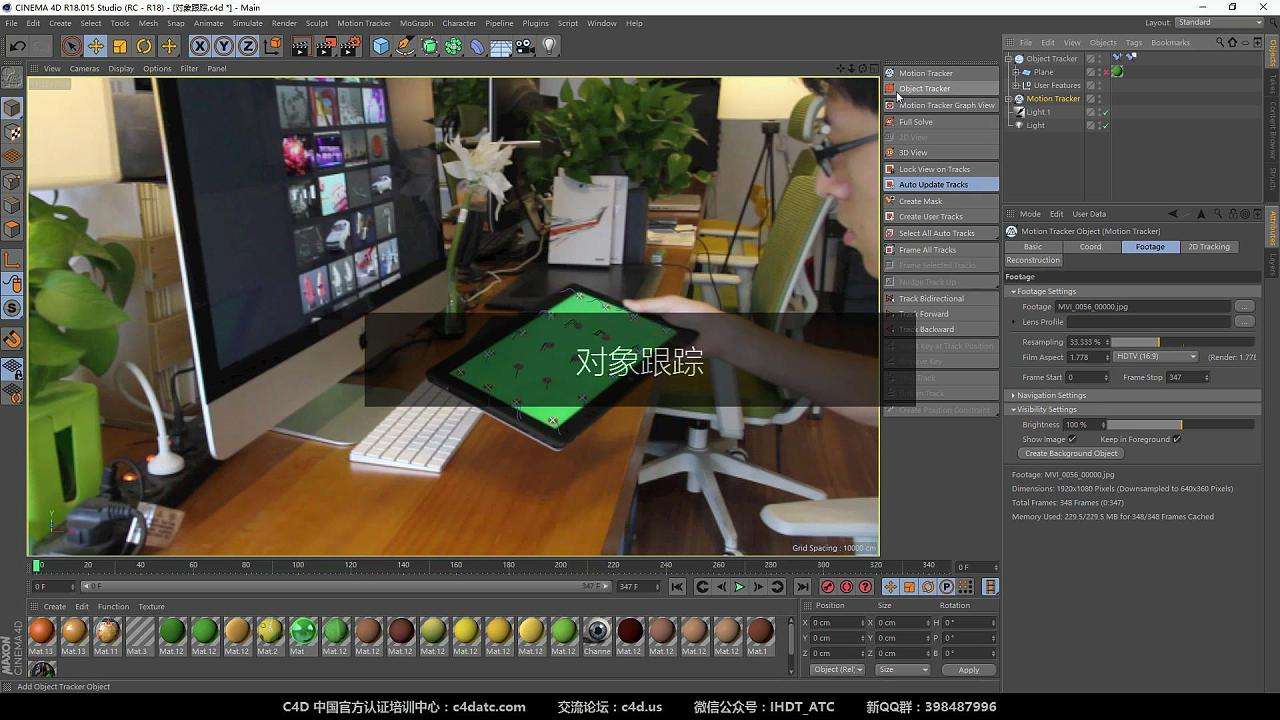The width and height of the screenshot is (1280, 720).
Task: Click Apply in the Coordinates panel
Action: coord(968,670)
